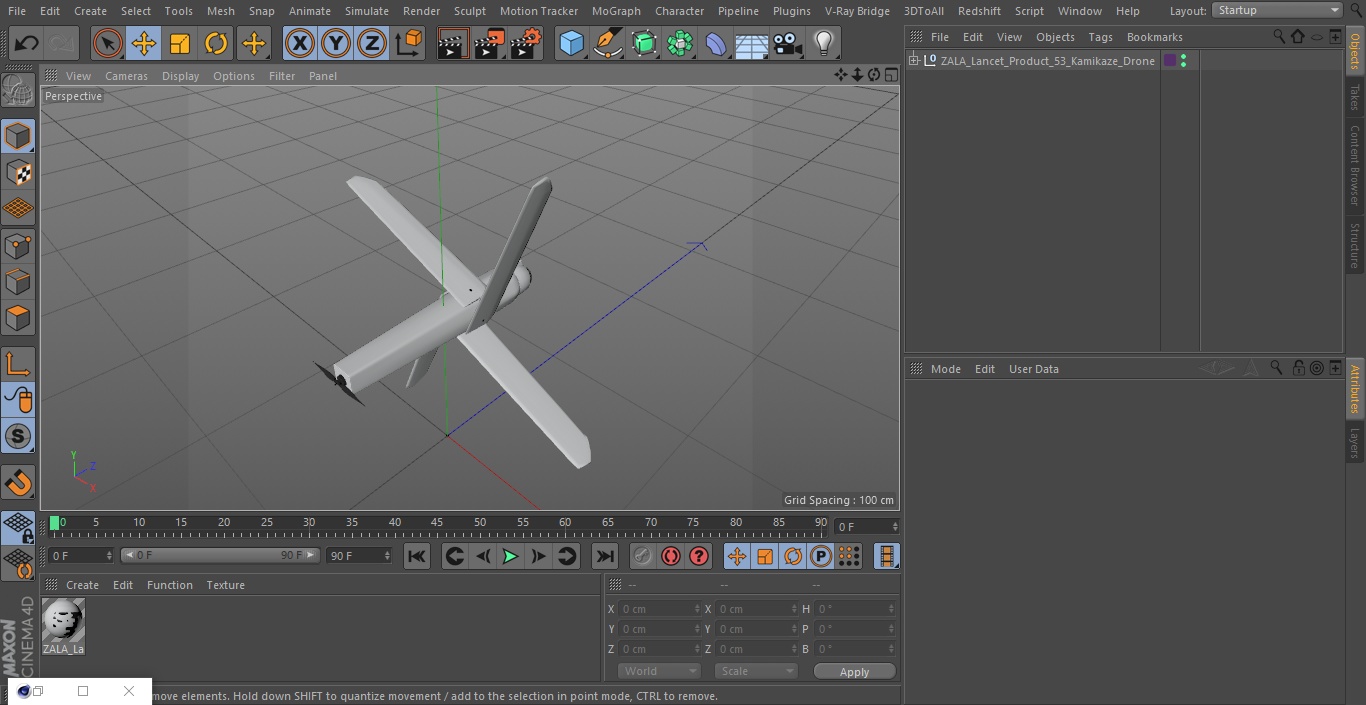Add a Light object
Image resolution: width=1366 pixels, height=705 pixels.
coord(824,43)
